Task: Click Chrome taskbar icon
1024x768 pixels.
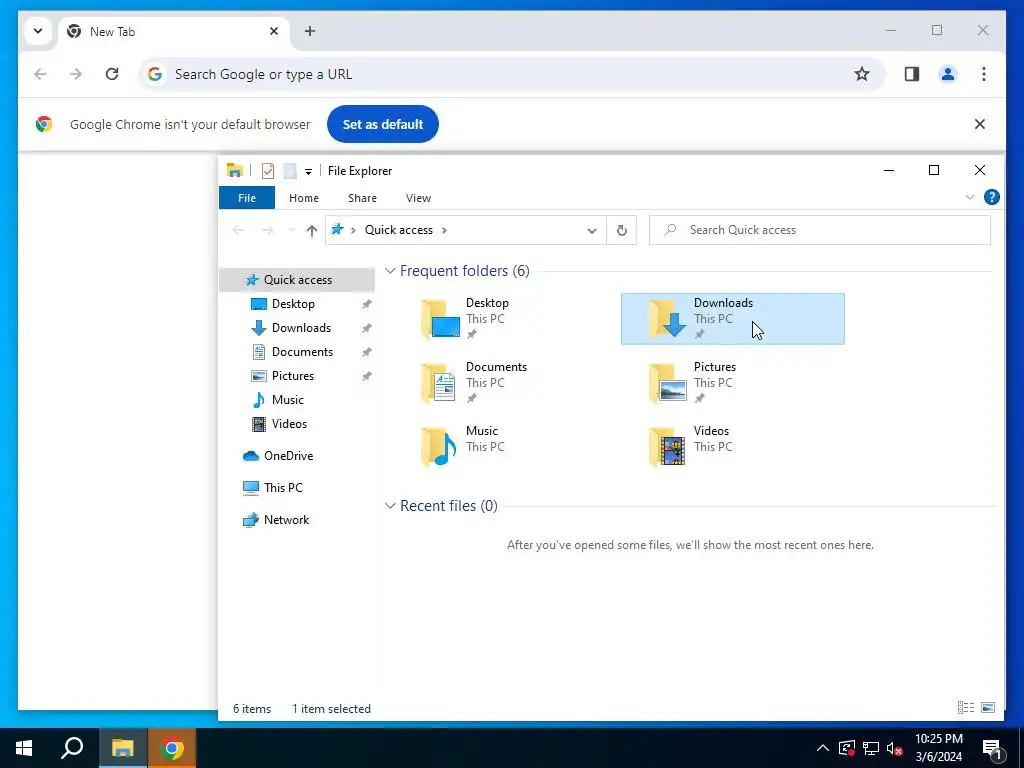Action: tap(172, 748)
